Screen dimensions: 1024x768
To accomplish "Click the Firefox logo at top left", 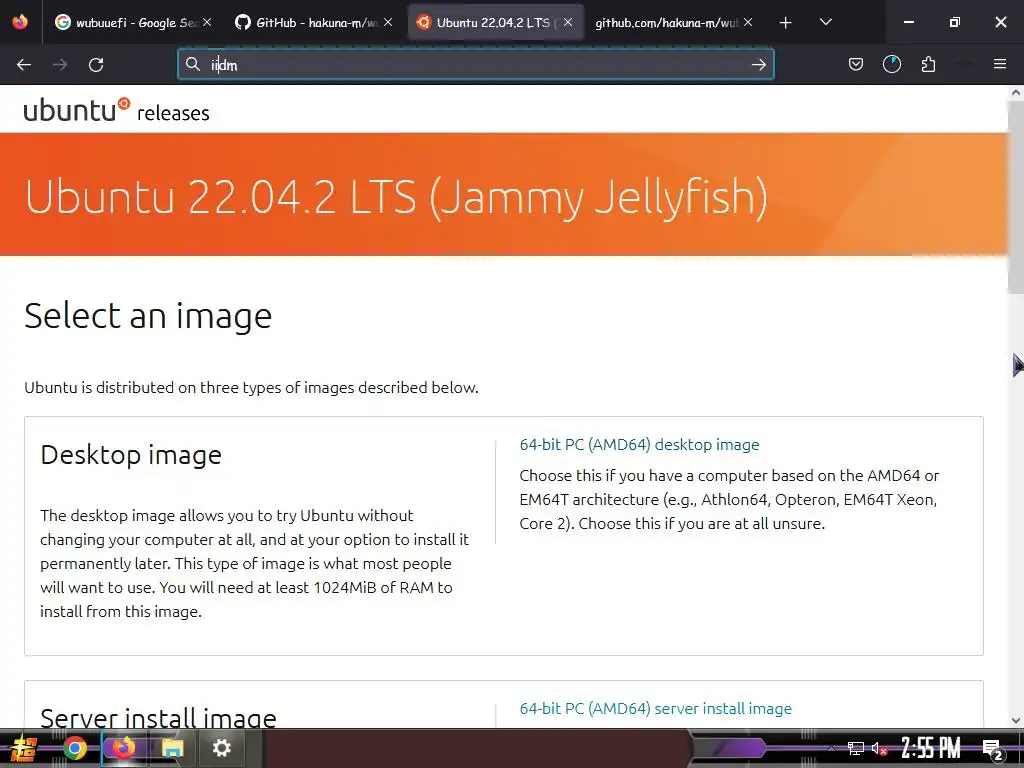I will coord(20,22).
